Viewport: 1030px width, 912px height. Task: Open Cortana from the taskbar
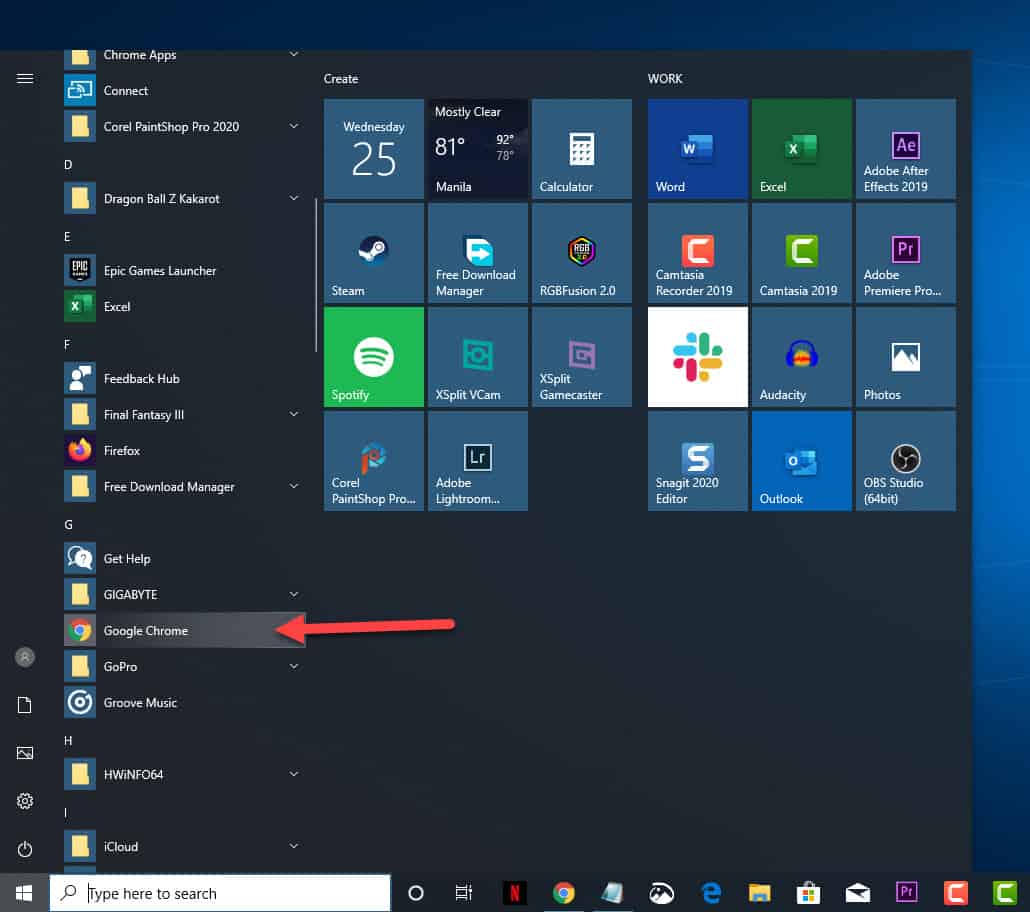click(x=416, y=893)
